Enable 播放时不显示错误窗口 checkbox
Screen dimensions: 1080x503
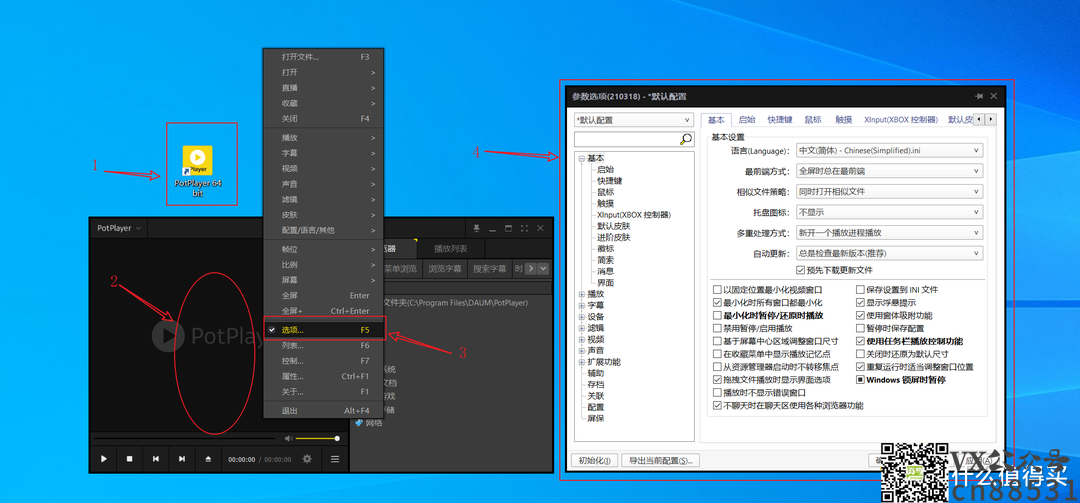(717, 393)
